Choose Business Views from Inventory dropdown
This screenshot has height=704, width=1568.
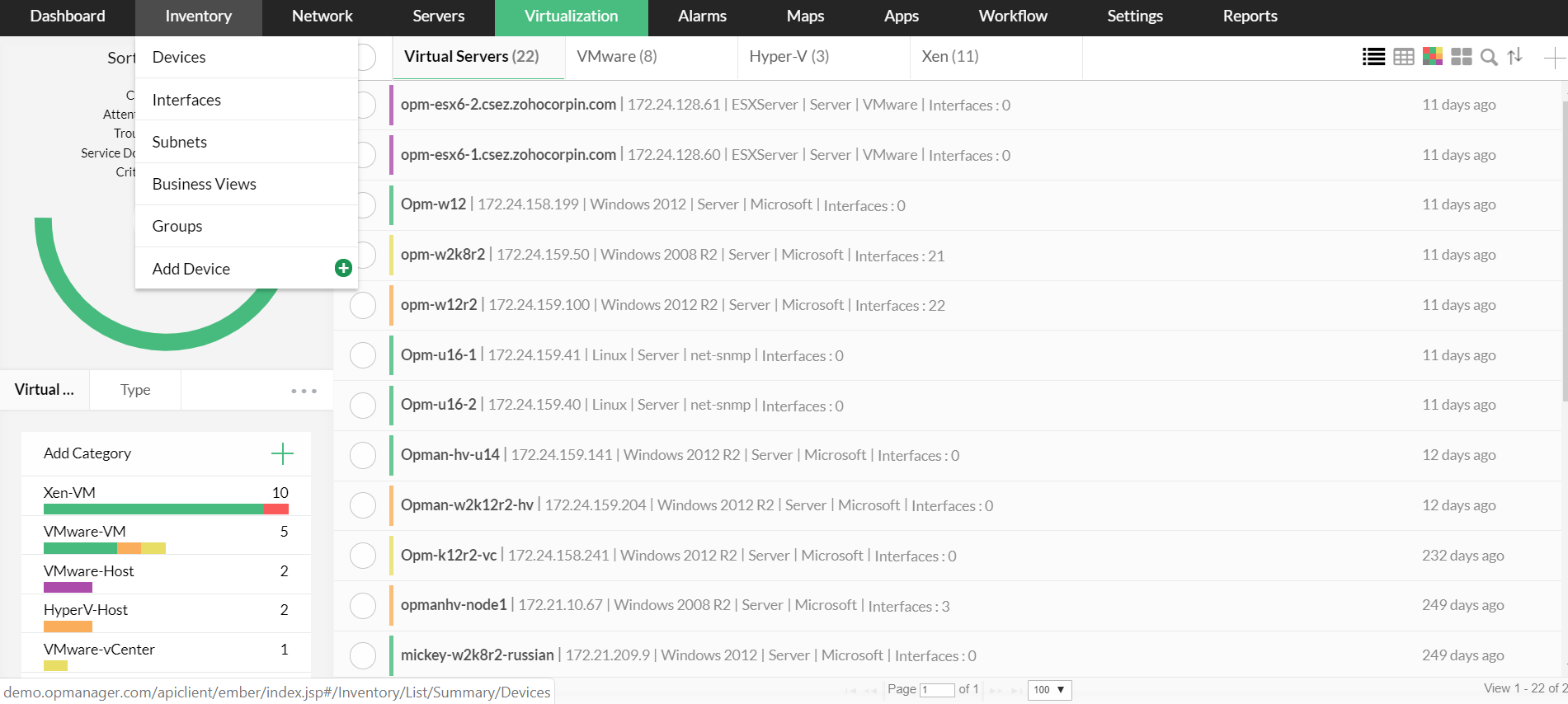[x=247, y=184]
